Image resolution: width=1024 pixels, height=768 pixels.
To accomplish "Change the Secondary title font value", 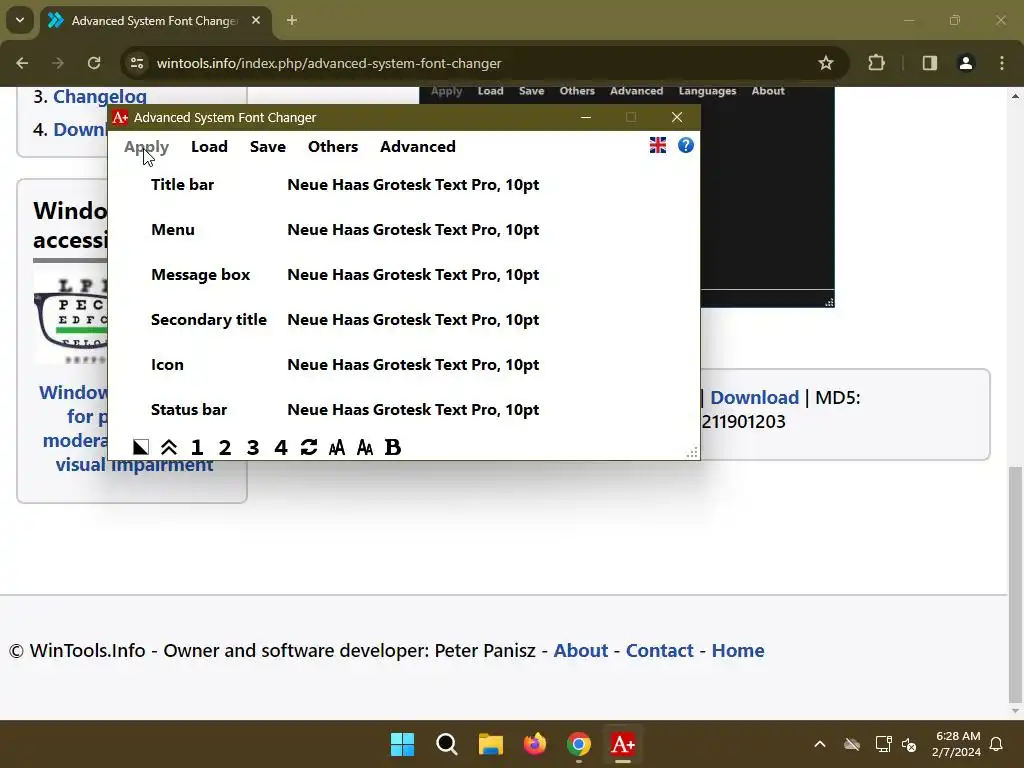I will pyautogui.click(x=413, y=320).
